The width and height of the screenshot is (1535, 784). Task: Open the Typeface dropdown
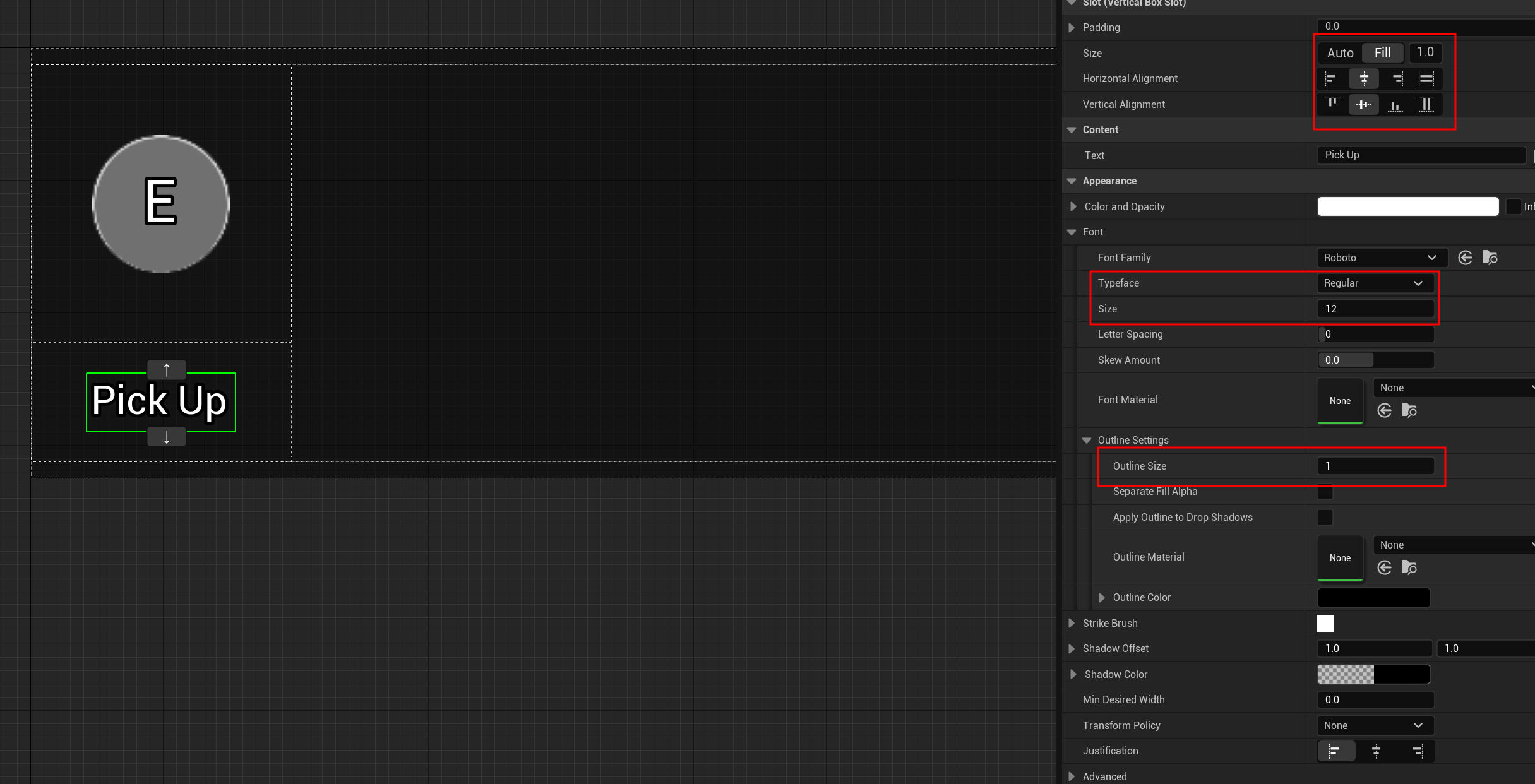[x=1373, y=283]
